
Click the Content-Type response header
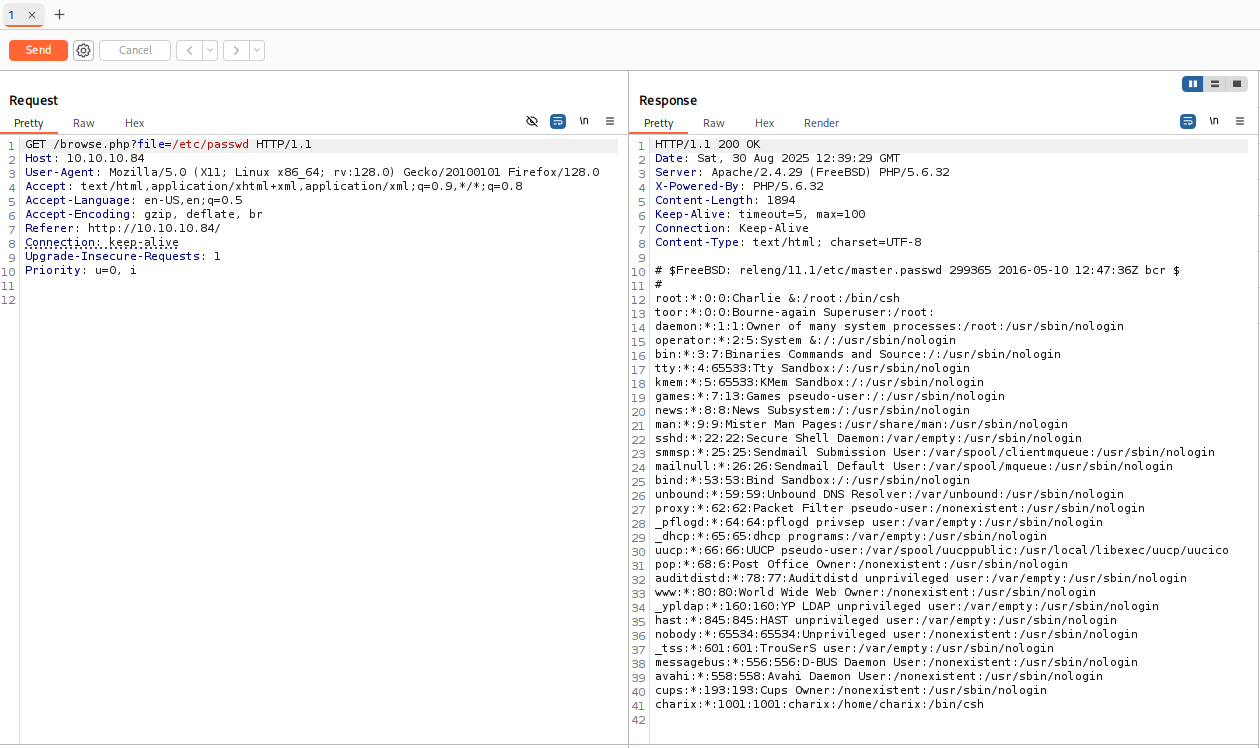[x=788, y=242]
